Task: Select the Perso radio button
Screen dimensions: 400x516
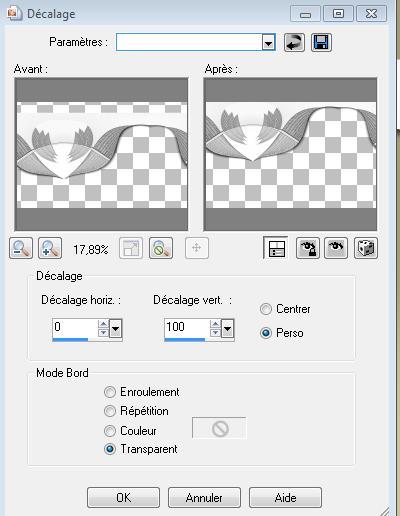Action: [266, 333]
